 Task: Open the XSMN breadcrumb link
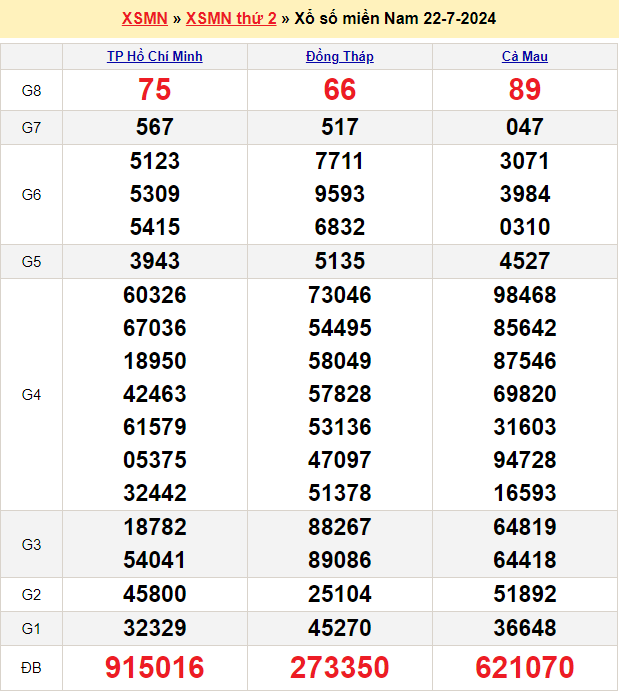coord(144,19)
